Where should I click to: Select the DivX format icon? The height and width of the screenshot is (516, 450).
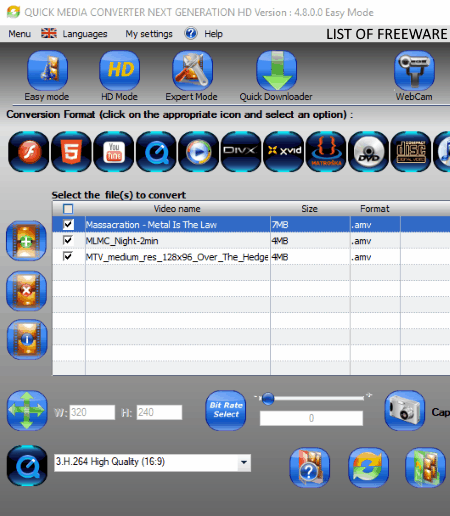[x=241, y=151]
